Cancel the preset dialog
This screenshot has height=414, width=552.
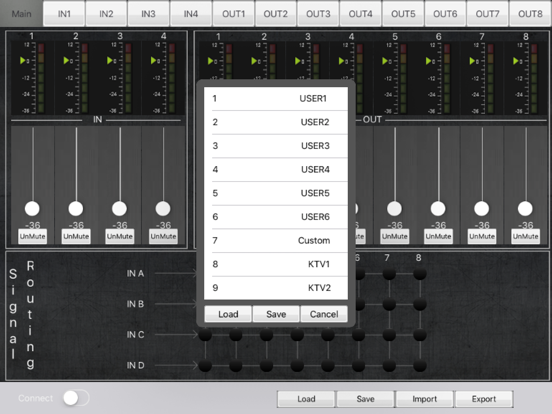coord(324,314)
